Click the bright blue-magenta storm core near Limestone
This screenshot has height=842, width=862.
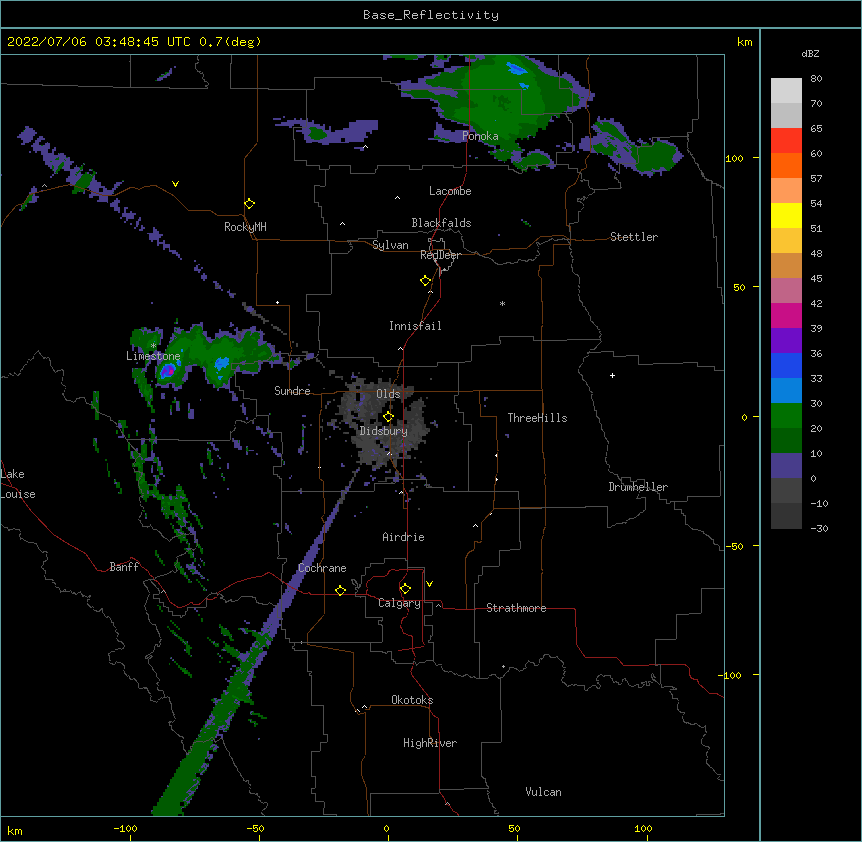click(x=168, y=372)
